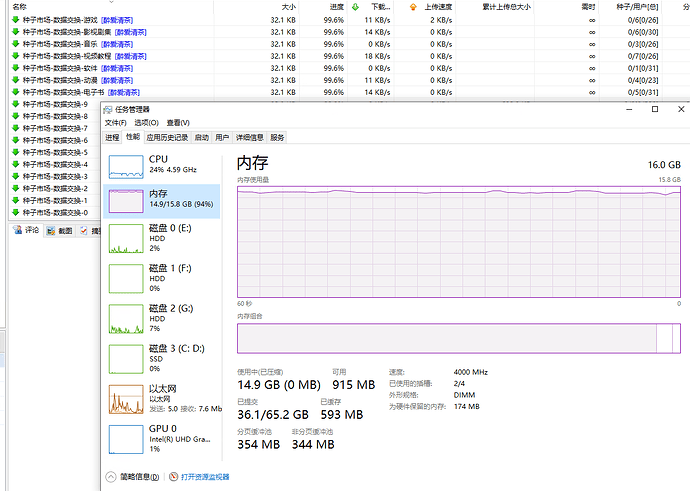
Task: Click download arrow icon of 动漫 torrent row
Action: click(x=15, y=80)
